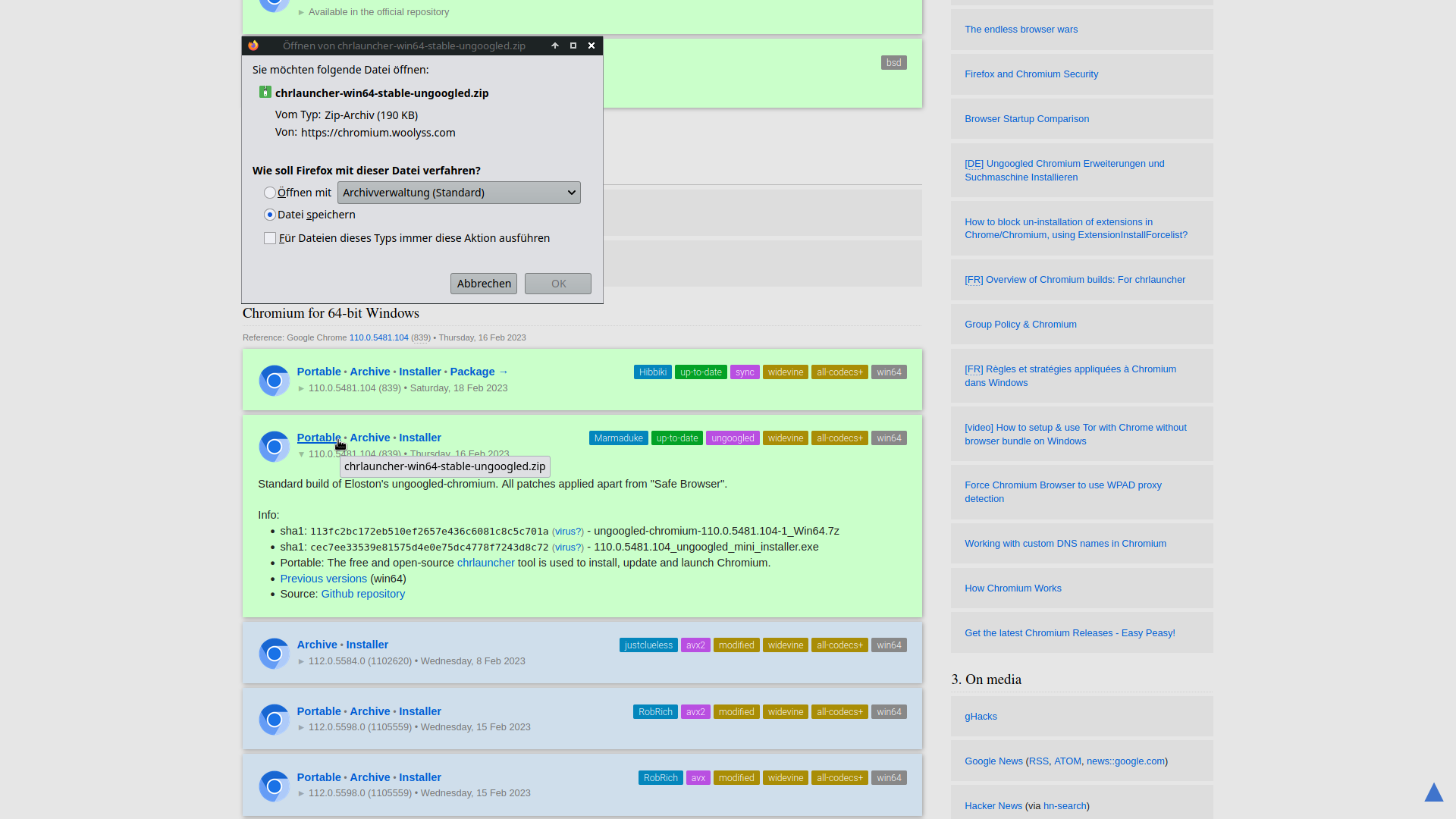The height and width of the screenshot is (819, 1456).
Task: Click the arrow after Package link
Action: 504,372
